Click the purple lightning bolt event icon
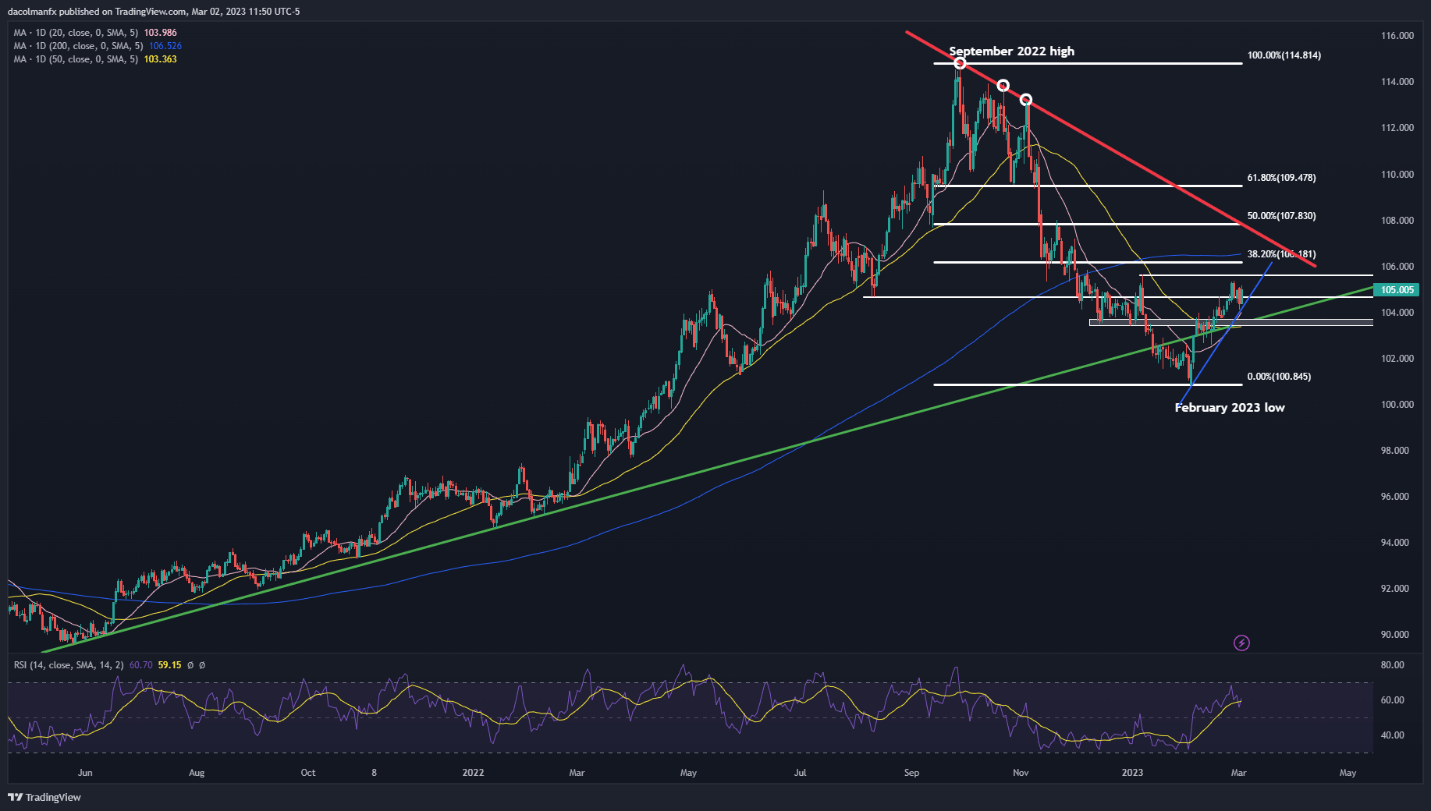 click(x=1242, y=643)
